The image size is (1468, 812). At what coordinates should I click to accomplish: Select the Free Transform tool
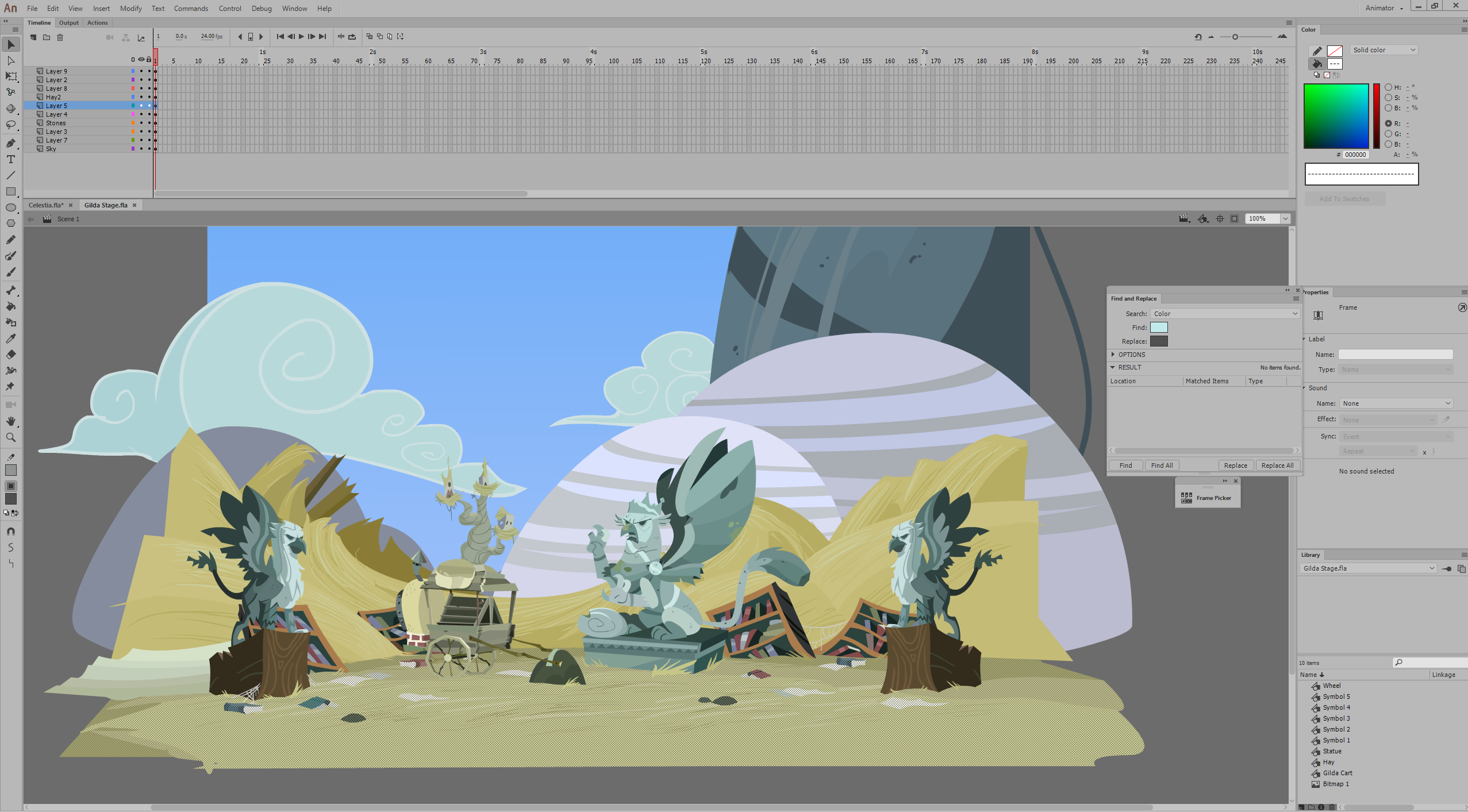(10, 76)
